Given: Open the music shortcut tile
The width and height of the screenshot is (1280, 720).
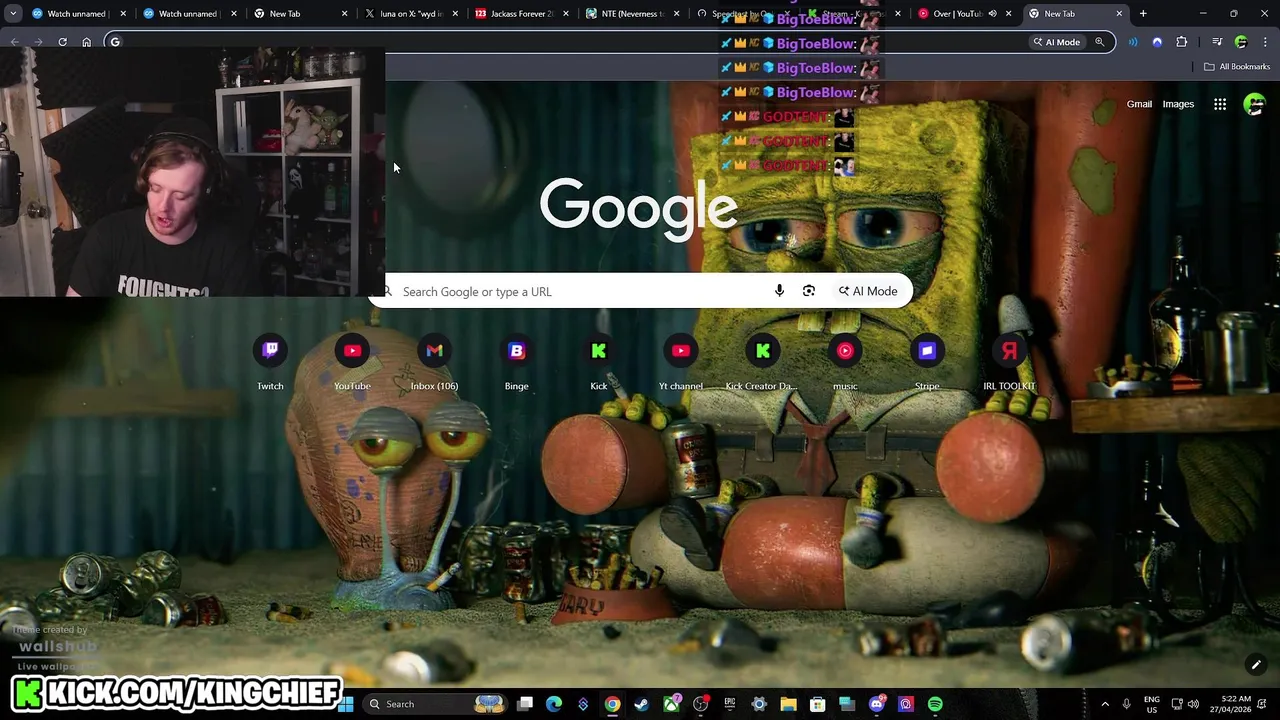Looking at the screenshot, I should (x=845, y=363).
